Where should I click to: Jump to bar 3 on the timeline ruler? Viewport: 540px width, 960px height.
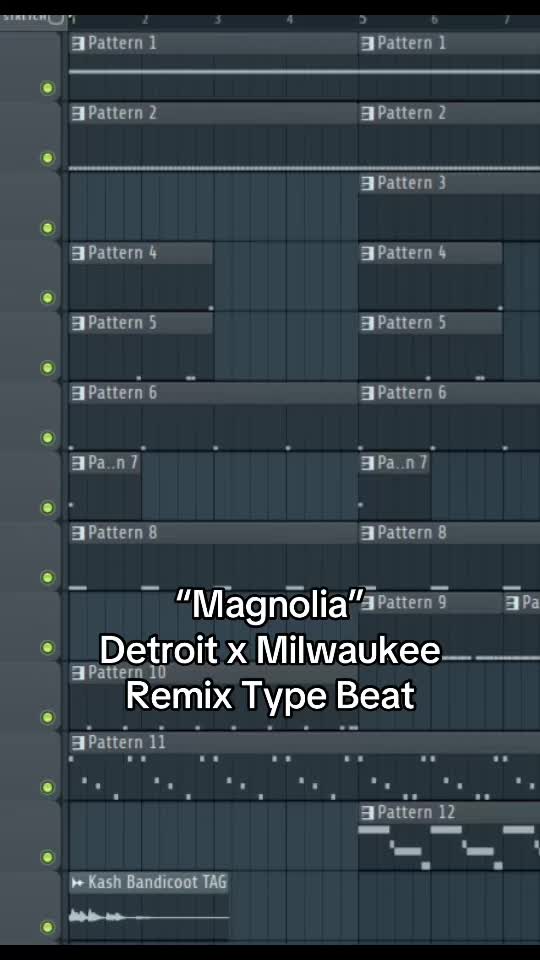[x=217, y=20]
